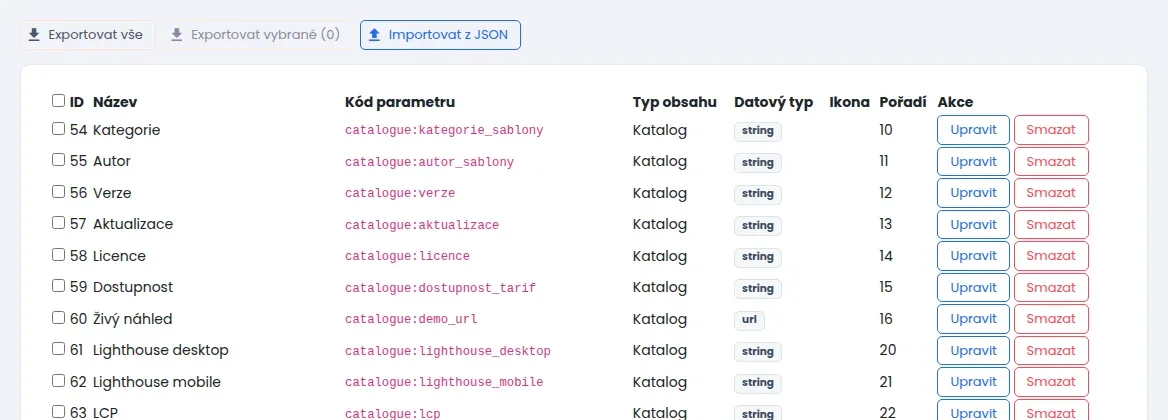This screenshot has height=420, width=1168.
Task: Click Upravit in the Licence row
Action: 973,256
